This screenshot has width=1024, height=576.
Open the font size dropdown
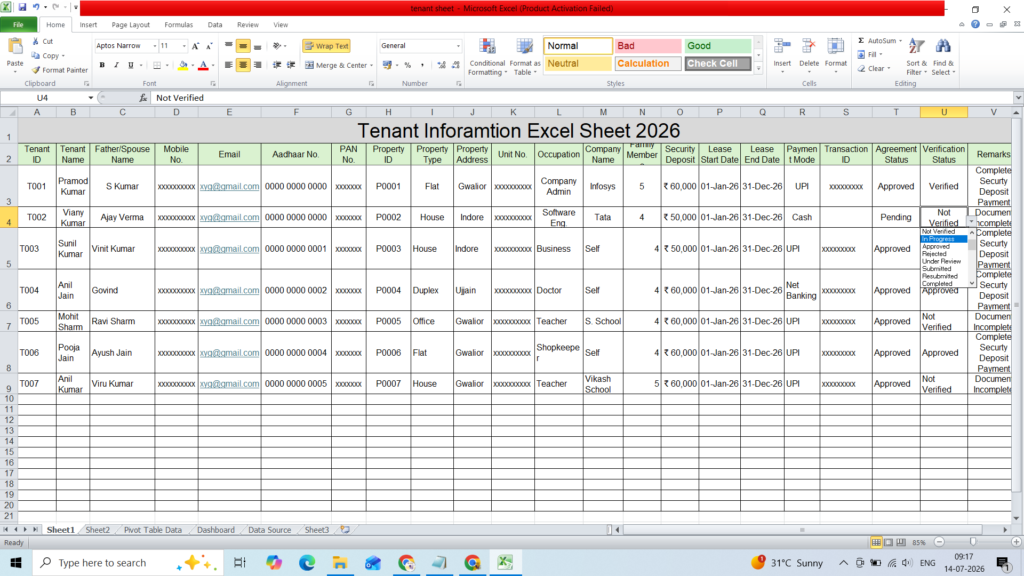click(184, 46)
